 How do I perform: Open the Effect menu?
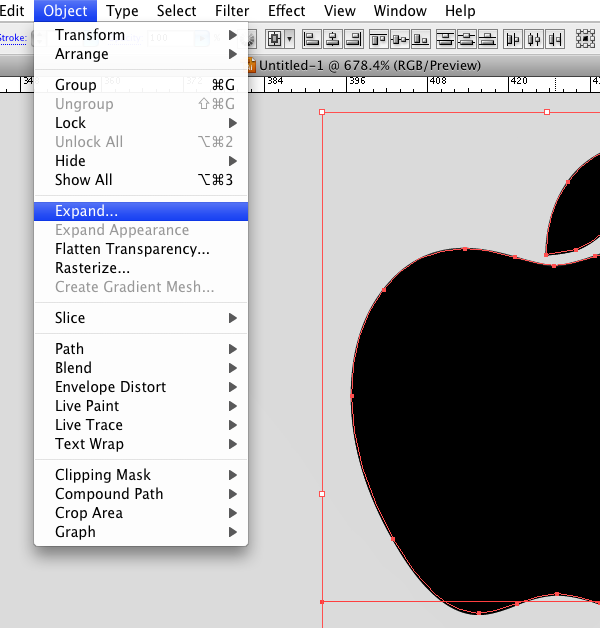coord(286,11)
